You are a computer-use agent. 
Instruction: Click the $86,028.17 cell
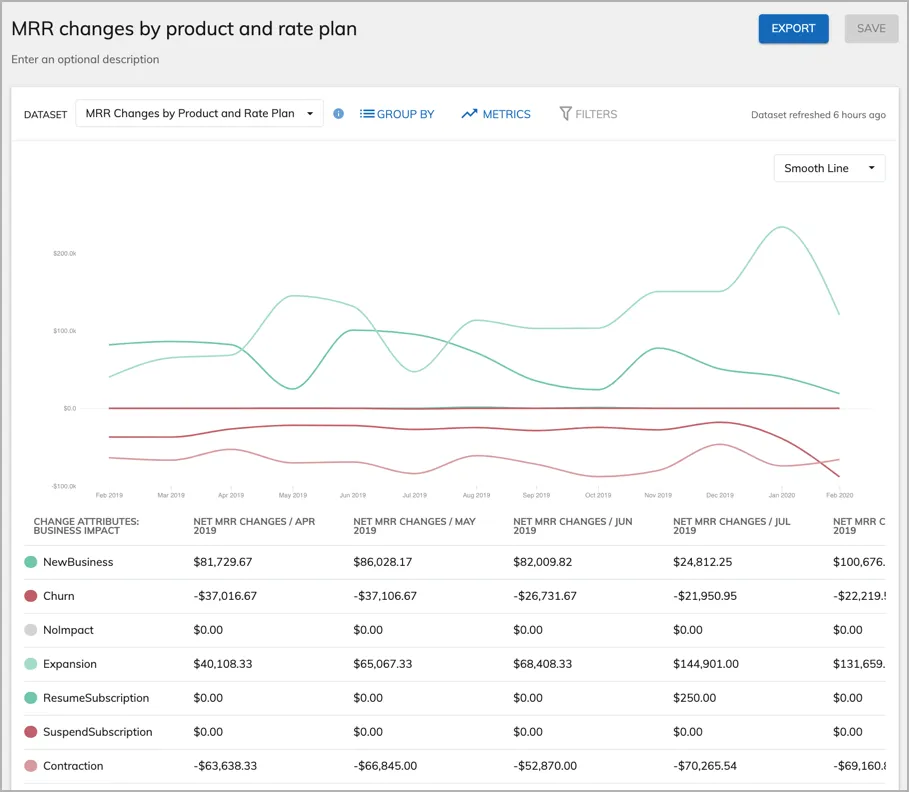pos(383,562)
